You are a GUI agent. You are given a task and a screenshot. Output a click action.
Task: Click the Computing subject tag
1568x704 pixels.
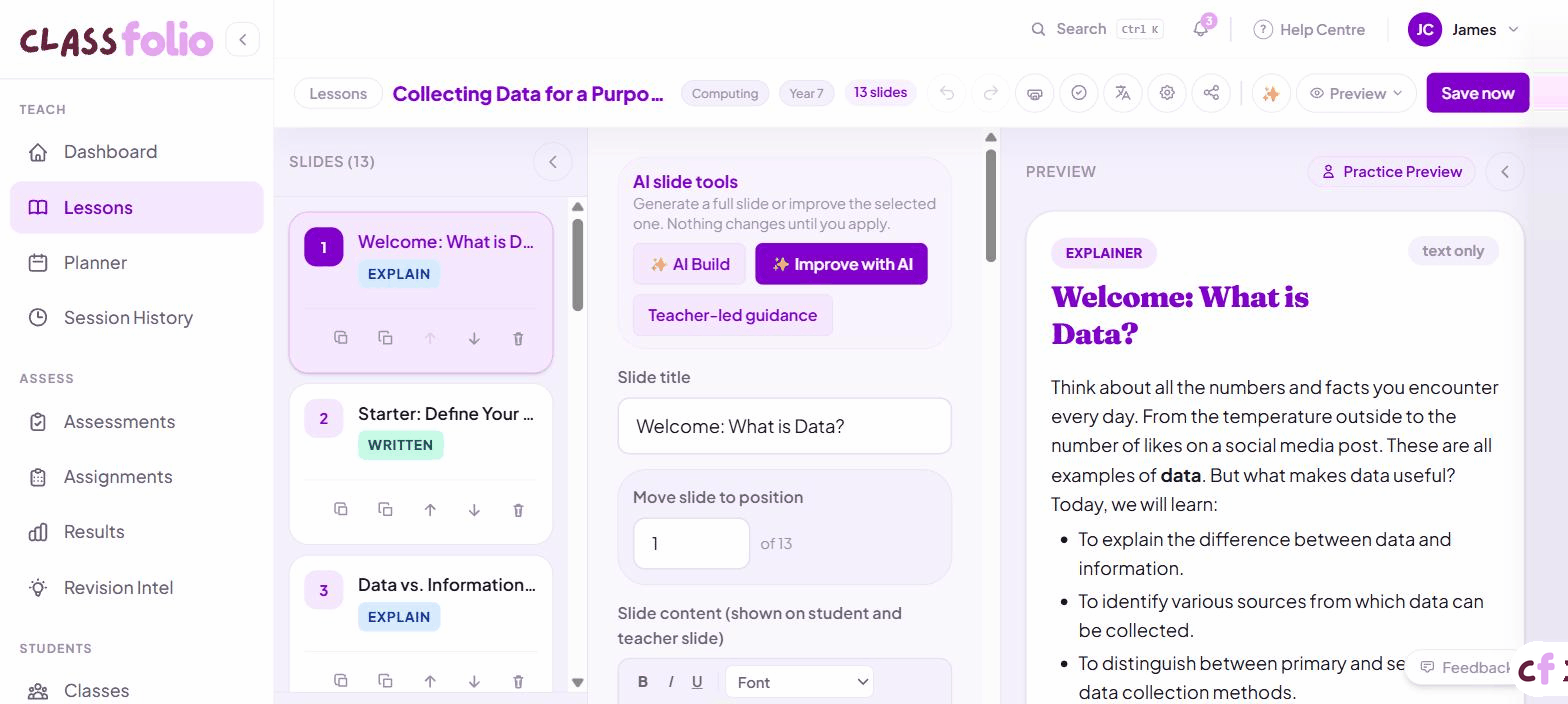[725, 93]
